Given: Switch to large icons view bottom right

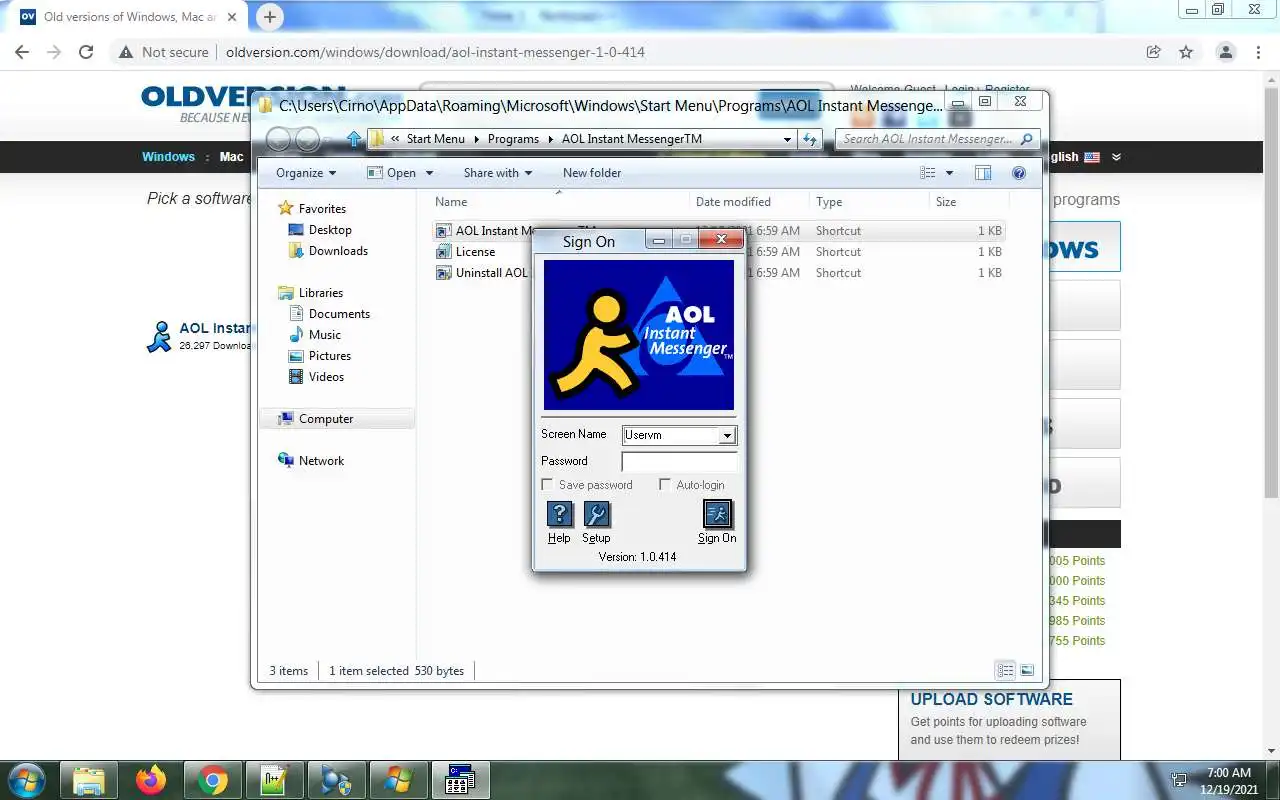Looking at the screenshot, I should tap(1026, 670).
